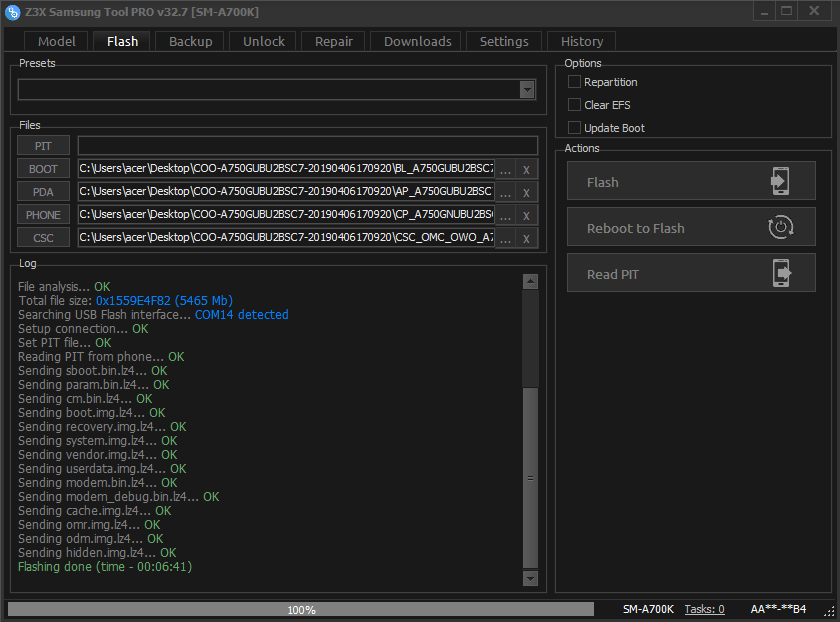Click 'COM14 detected' log text
The image size is (840, 622).
click(x=242, y=314)
